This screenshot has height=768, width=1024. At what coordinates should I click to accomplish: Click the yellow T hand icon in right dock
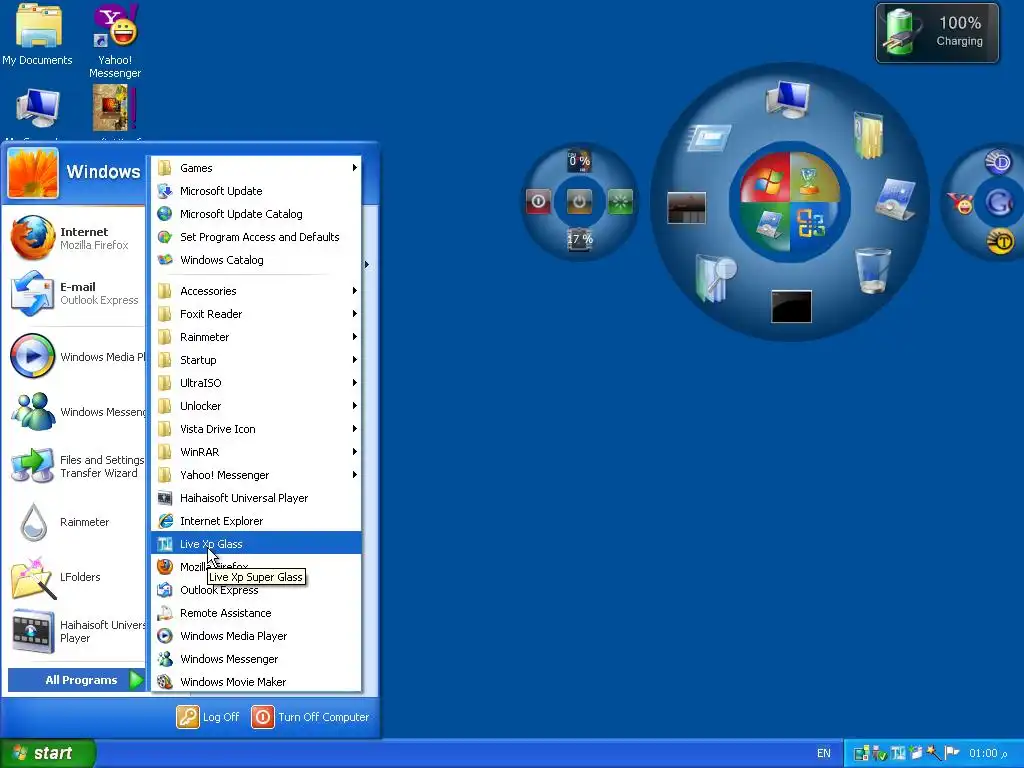tap(1000, 242)
